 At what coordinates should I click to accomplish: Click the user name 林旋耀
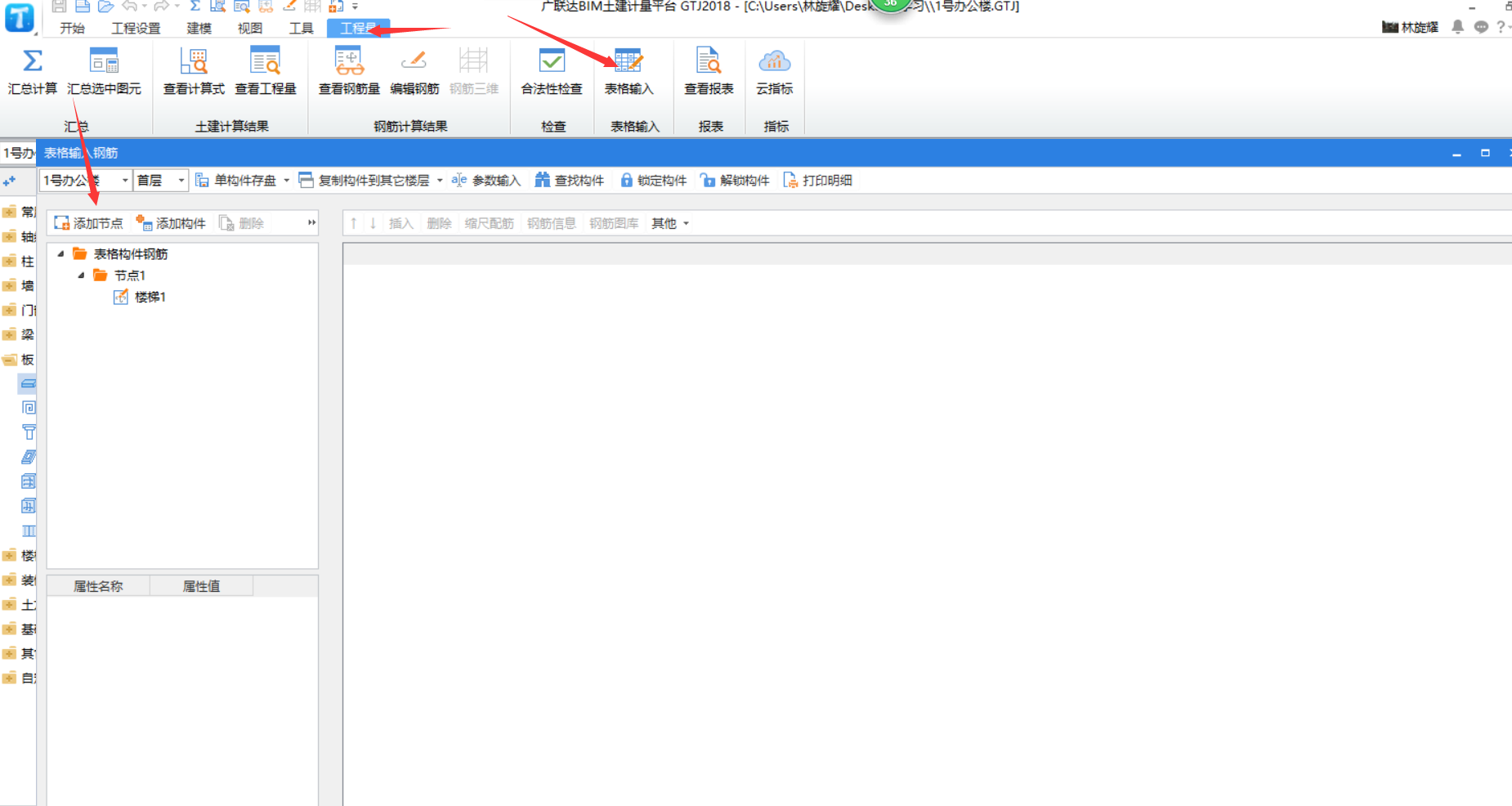[x=1420, y=28]
